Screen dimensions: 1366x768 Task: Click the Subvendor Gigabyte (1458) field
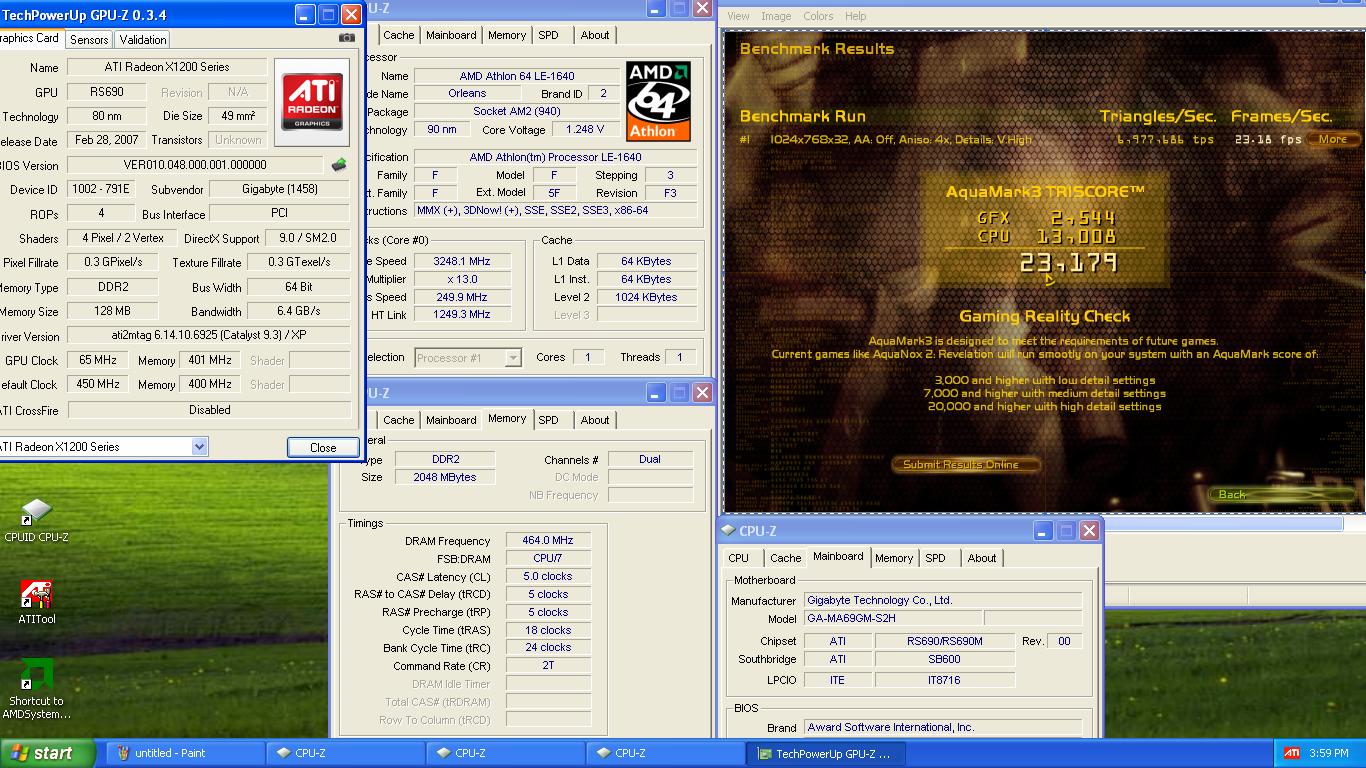(x=279, y=189)
